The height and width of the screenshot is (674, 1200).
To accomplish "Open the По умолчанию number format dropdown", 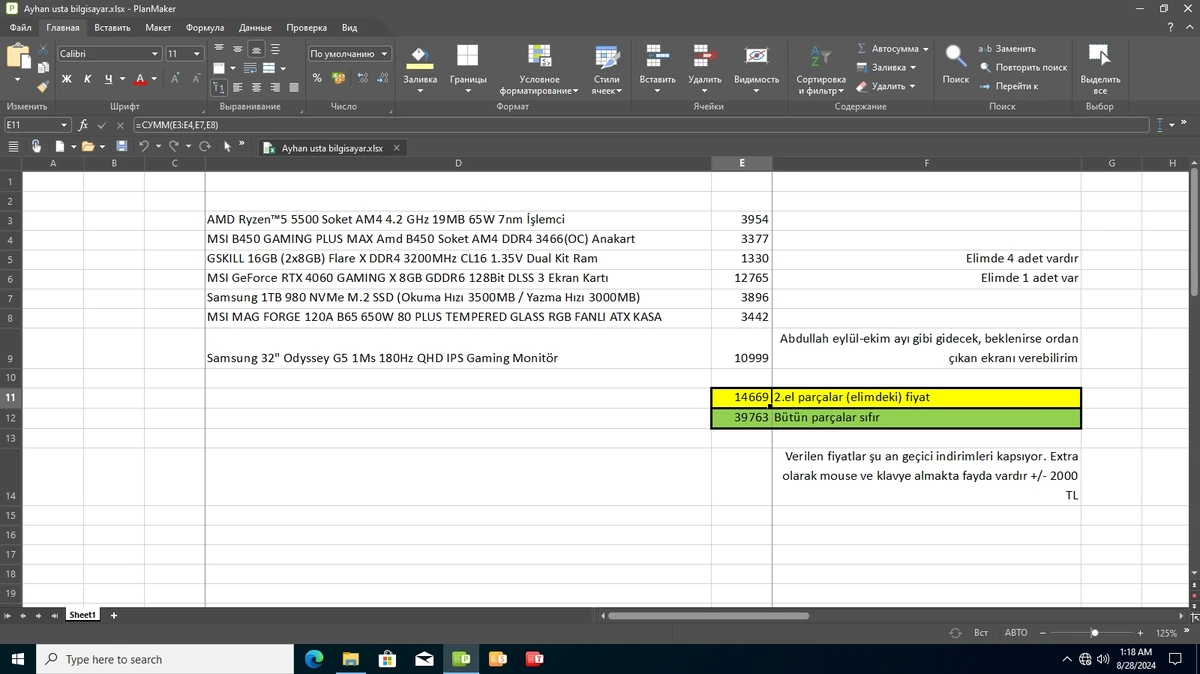I will click(x=350, y=54).
